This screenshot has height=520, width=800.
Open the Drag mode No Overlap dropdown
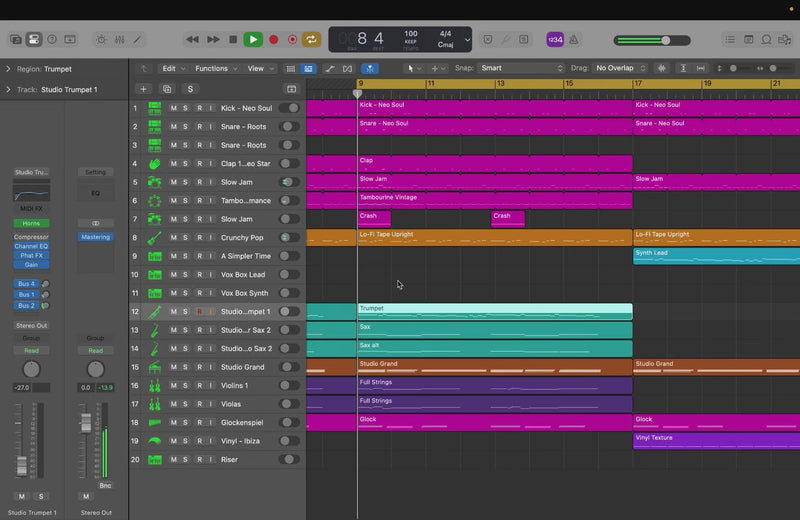point(620,68)
